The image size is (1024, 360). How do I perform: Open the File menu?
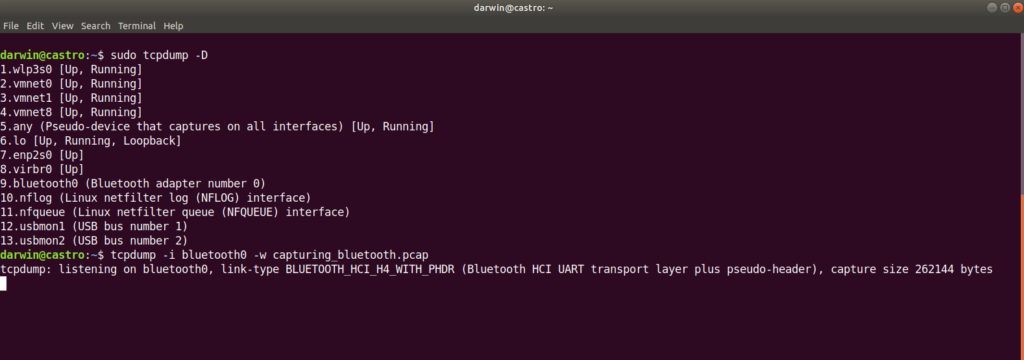pyautogui.click(x=10, y=26)
